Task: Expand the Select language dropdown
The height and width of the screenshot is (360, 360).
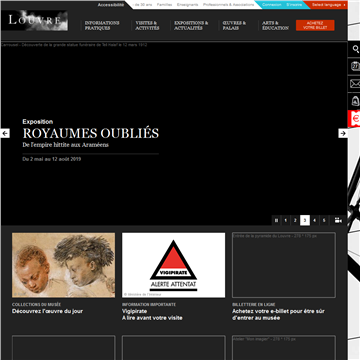Action: (x=328, y=5)
